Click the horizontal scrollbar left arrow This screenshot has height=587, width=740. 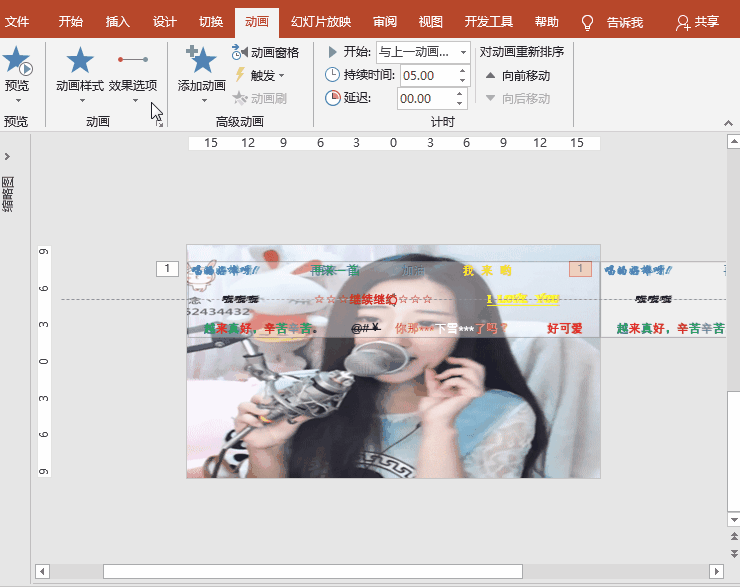(42, 571)
